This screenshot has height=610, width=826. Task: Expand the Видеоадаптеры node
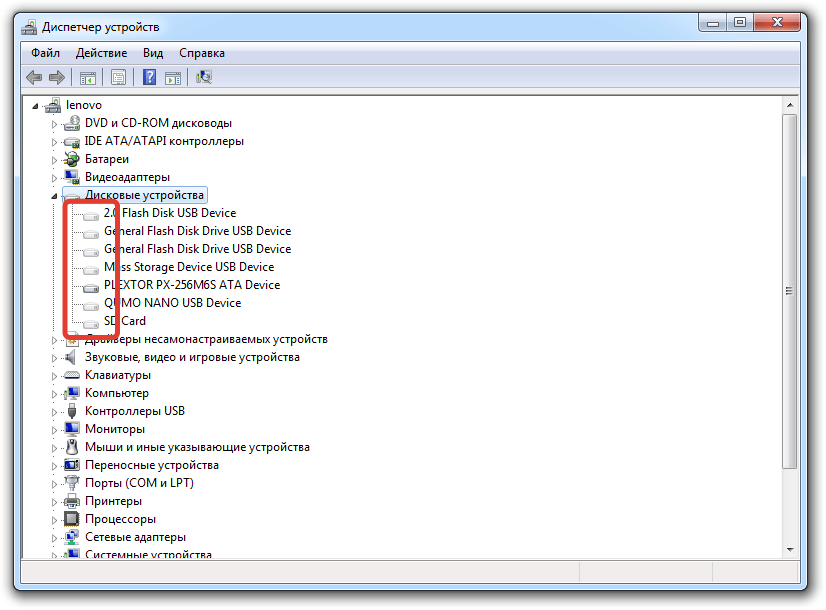point(54,179)
